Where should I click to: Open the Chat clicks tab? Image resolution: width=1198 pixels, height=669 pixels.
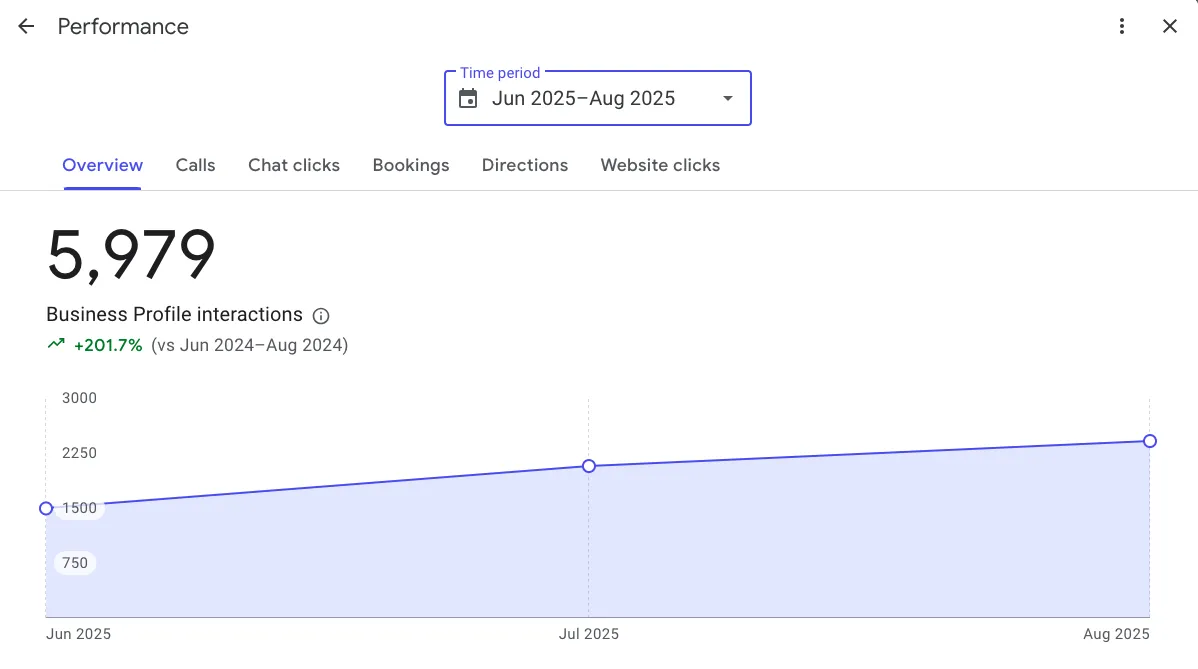pyautogui.click(x=294, y=165)
